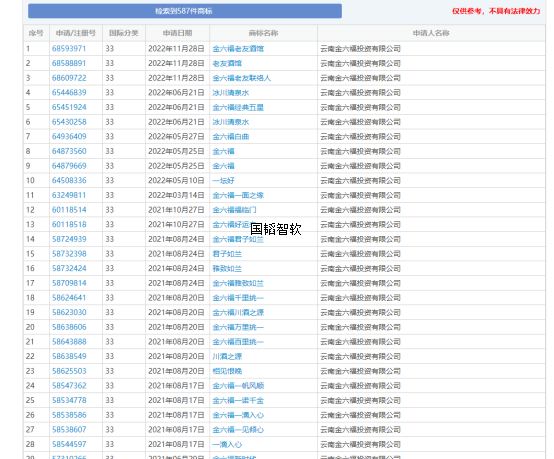Image resolution: width=554 pixels, height=459 pixels.
Task: Open the 老友酒馆 trademark in row 2
Action: [x=227, y=64]
